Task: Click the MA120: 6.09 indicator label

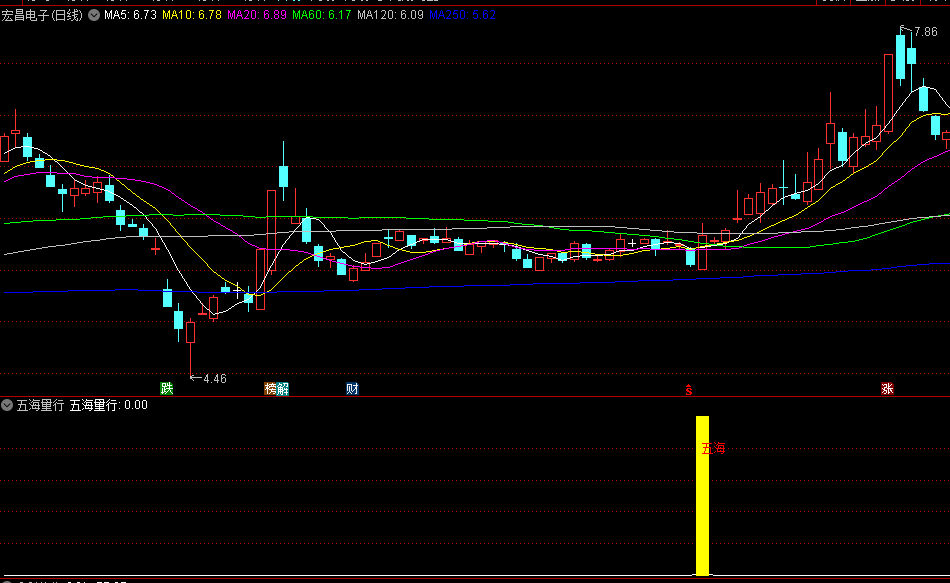Action: [390, 15]
